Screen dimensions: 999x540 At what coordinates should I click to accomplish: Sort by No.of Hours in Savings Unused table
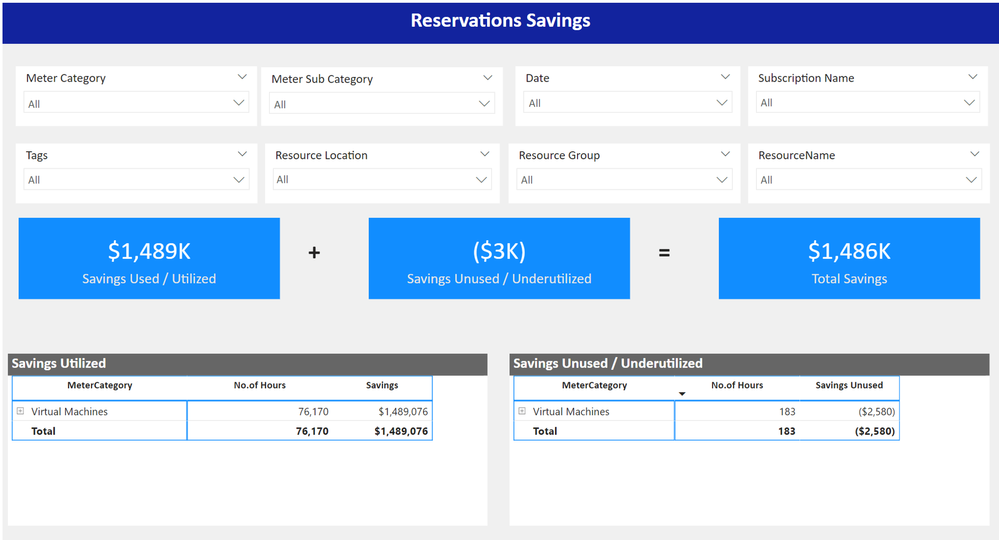737,385
